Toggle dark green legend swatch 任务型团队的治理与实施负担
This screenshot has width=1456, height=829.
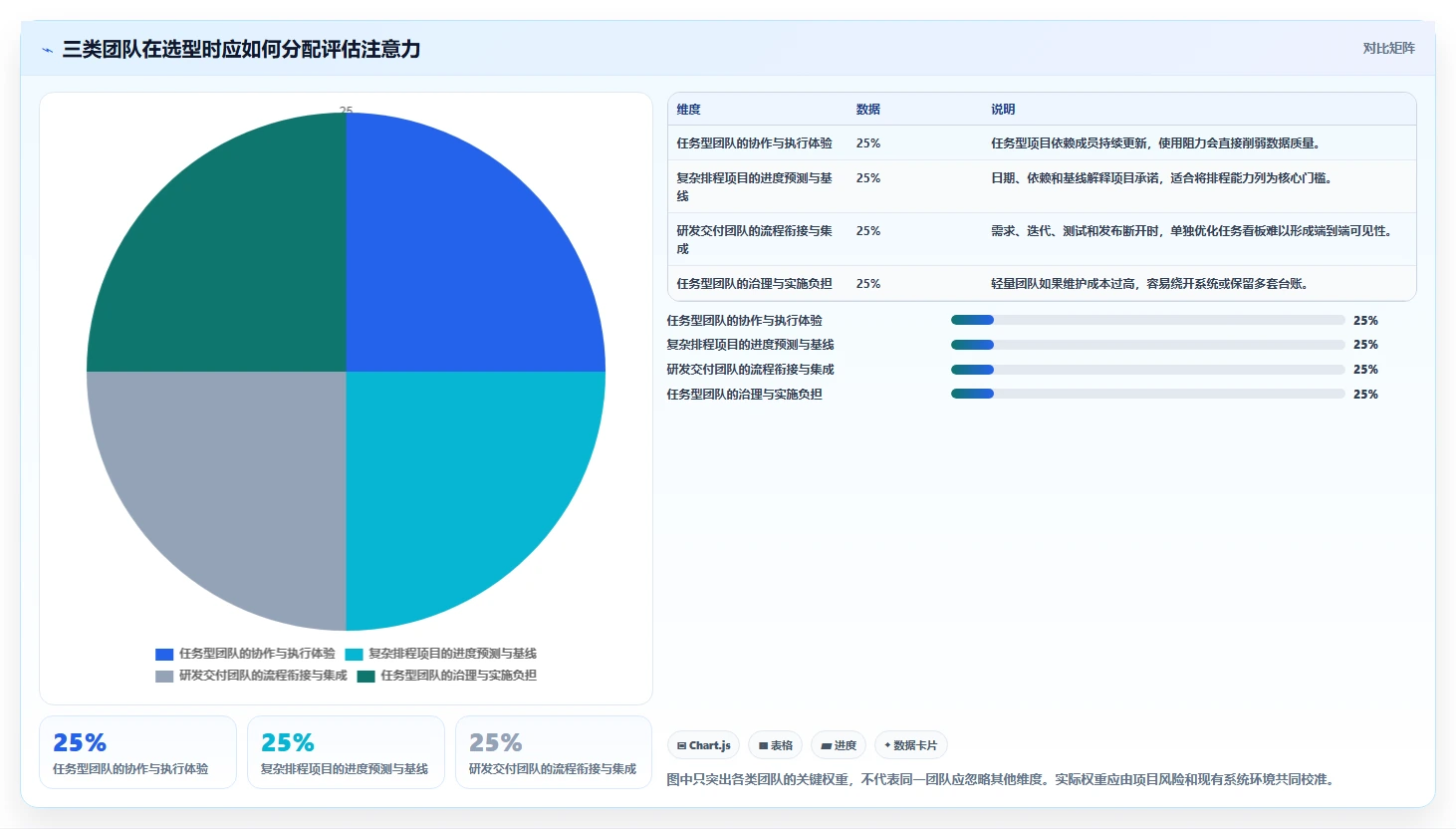click(365, 676)
